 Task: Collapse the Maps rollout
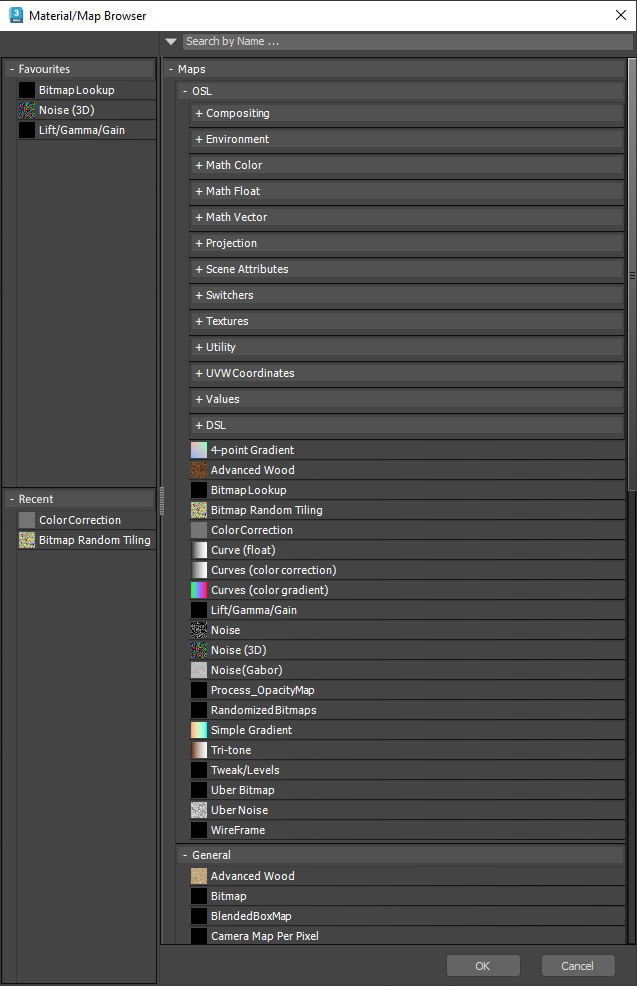pyautogui.click(x=171, y=69)
